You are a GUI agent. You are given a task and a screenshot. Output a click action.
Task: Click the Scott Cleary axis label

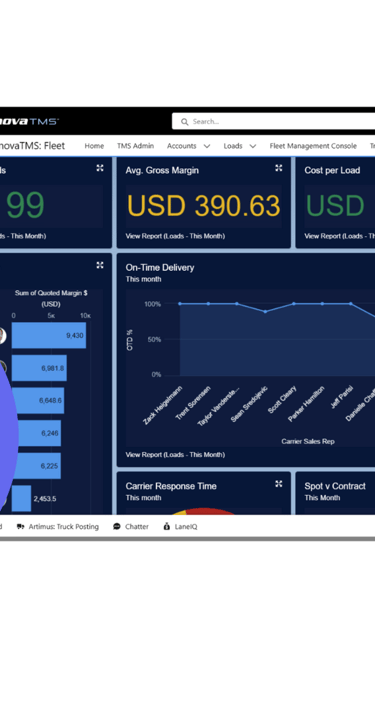(x=282, y=400)
